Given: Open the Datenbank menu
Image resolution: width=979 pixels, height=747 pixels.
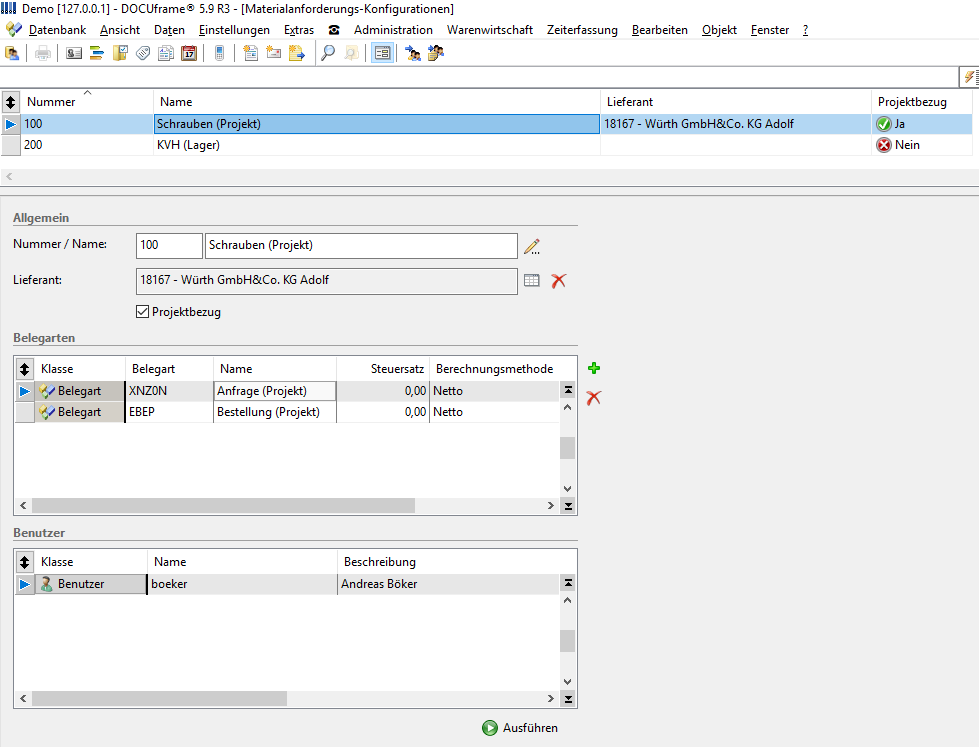Looking at the screenshot, I should click(57, 30).
